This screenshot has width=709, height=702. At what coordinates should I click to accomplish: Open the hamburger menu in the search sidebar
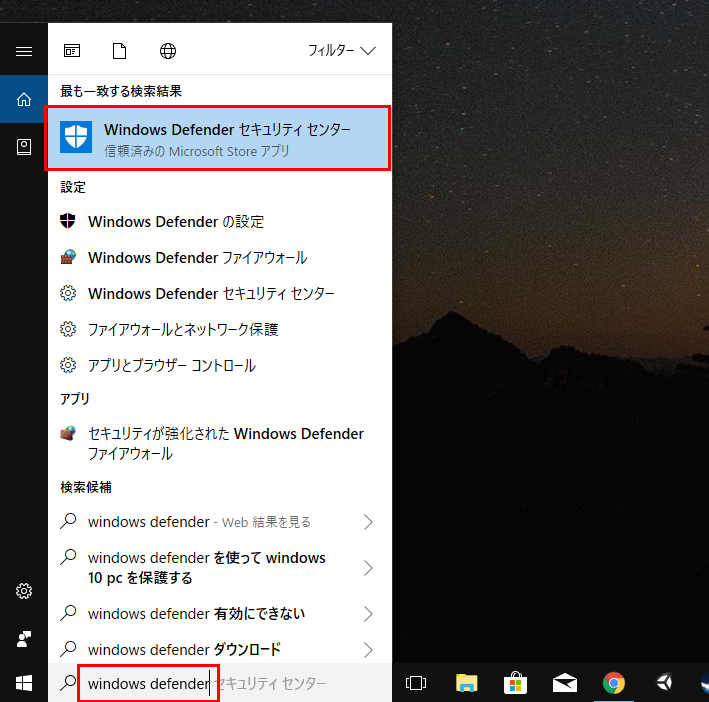(x=24, y=51)
